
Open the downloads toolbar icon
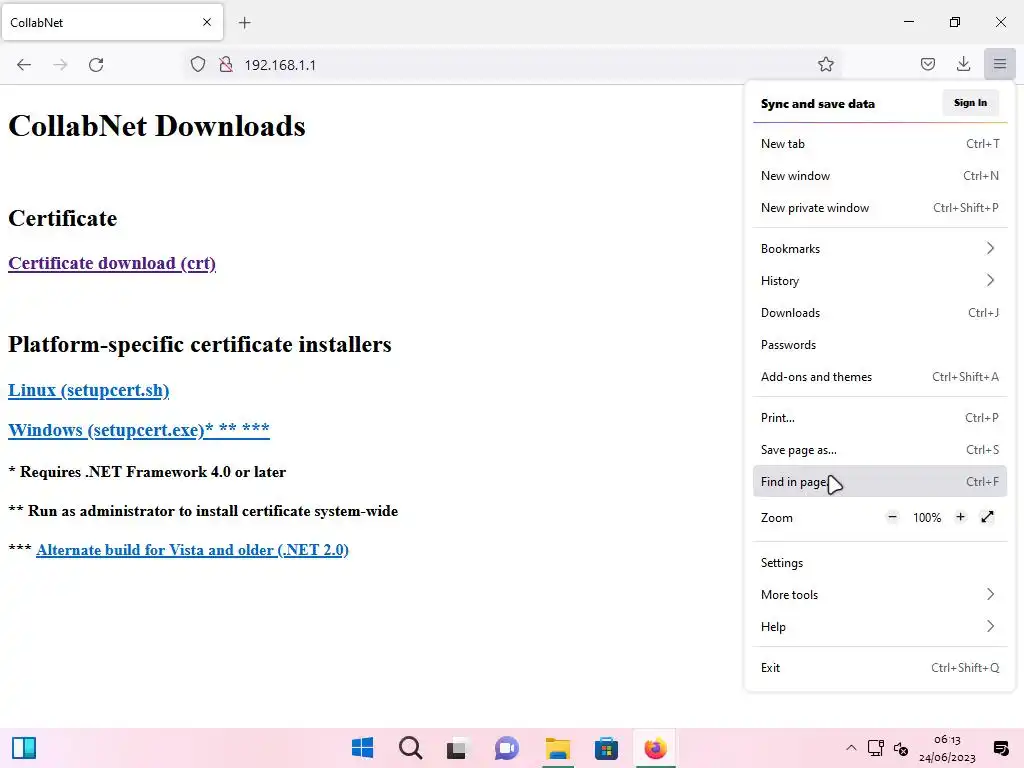point(963,64)
